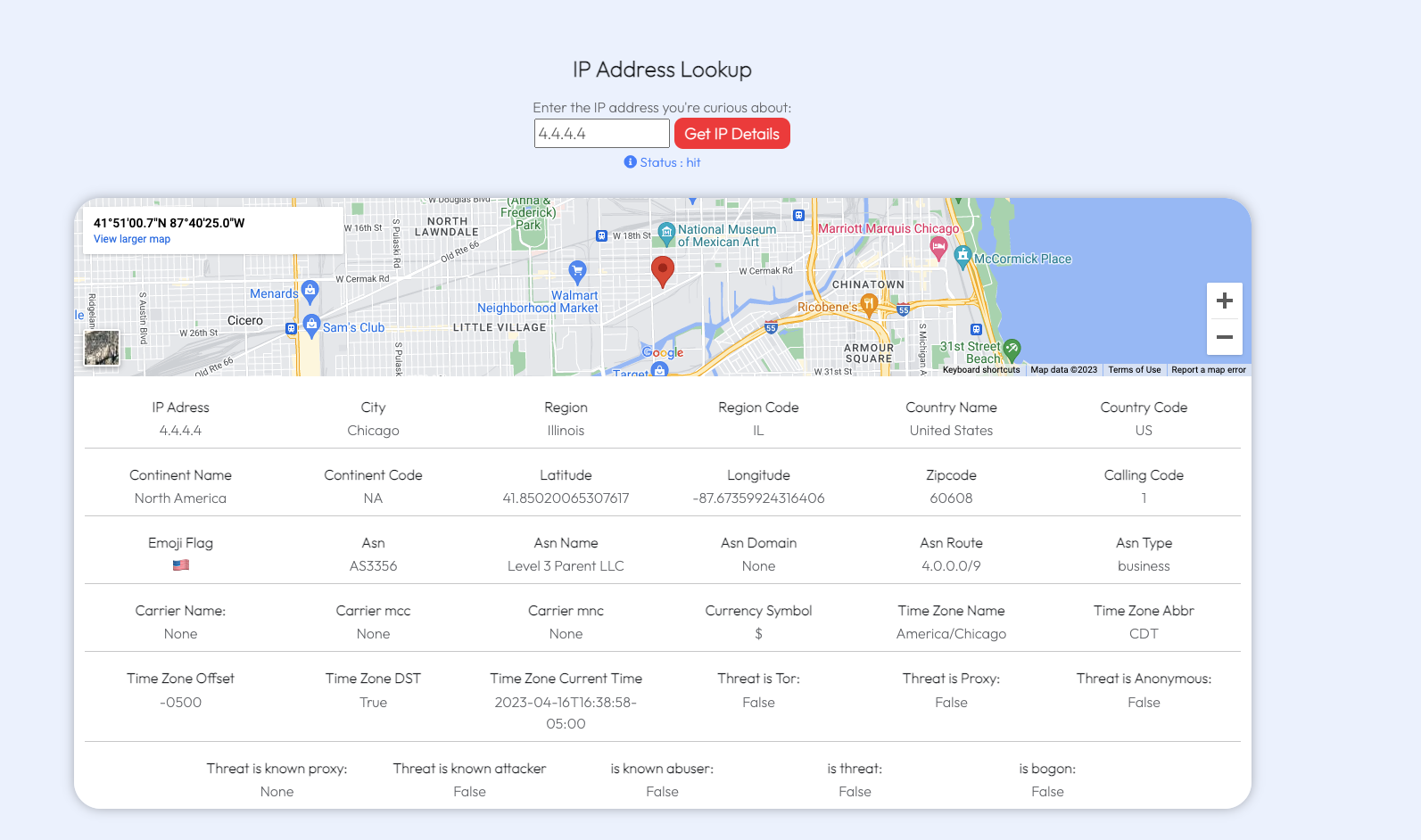This screenshot has height=840, width=1421.
Task: Click the Sam's Club shopping marker
Action: coord(311,325)
